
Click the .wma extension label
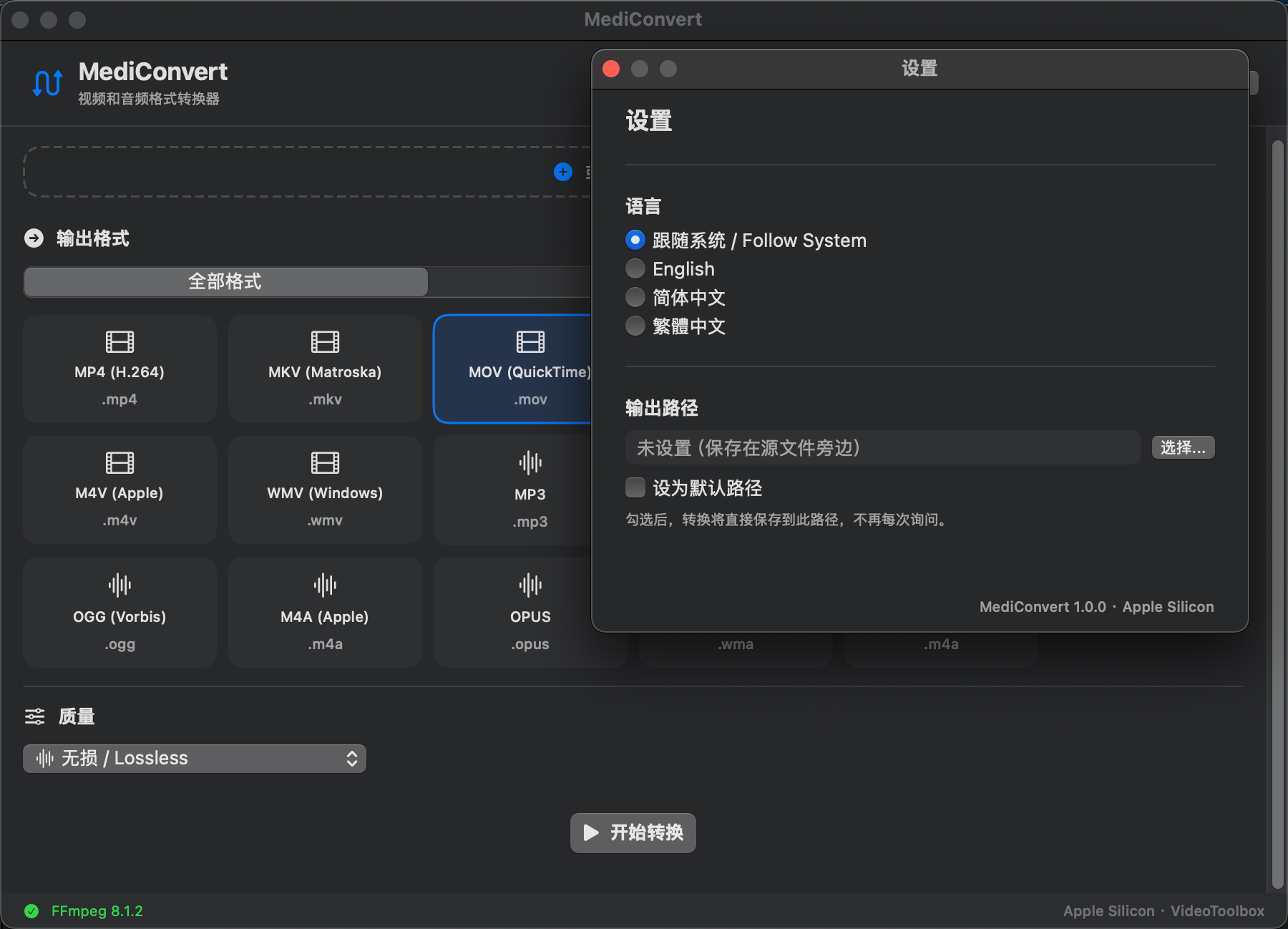point(736,644)
